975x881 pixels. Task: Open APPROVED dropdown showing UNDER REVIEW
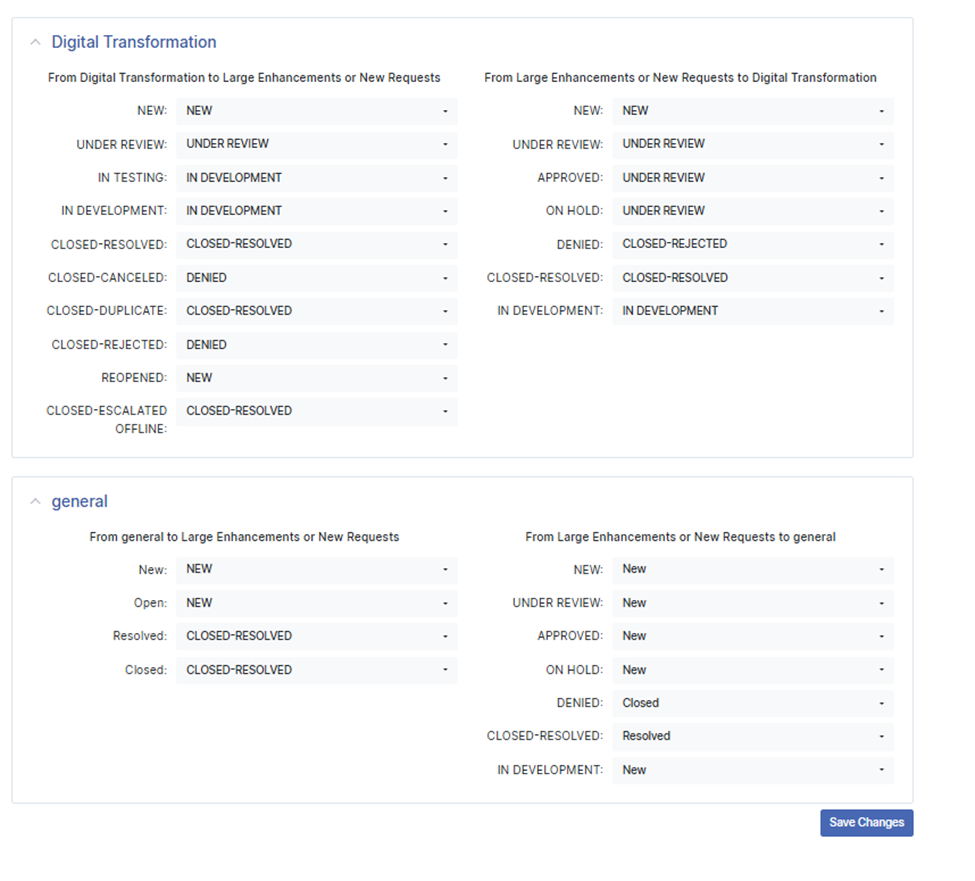click(x=753, y=178)
